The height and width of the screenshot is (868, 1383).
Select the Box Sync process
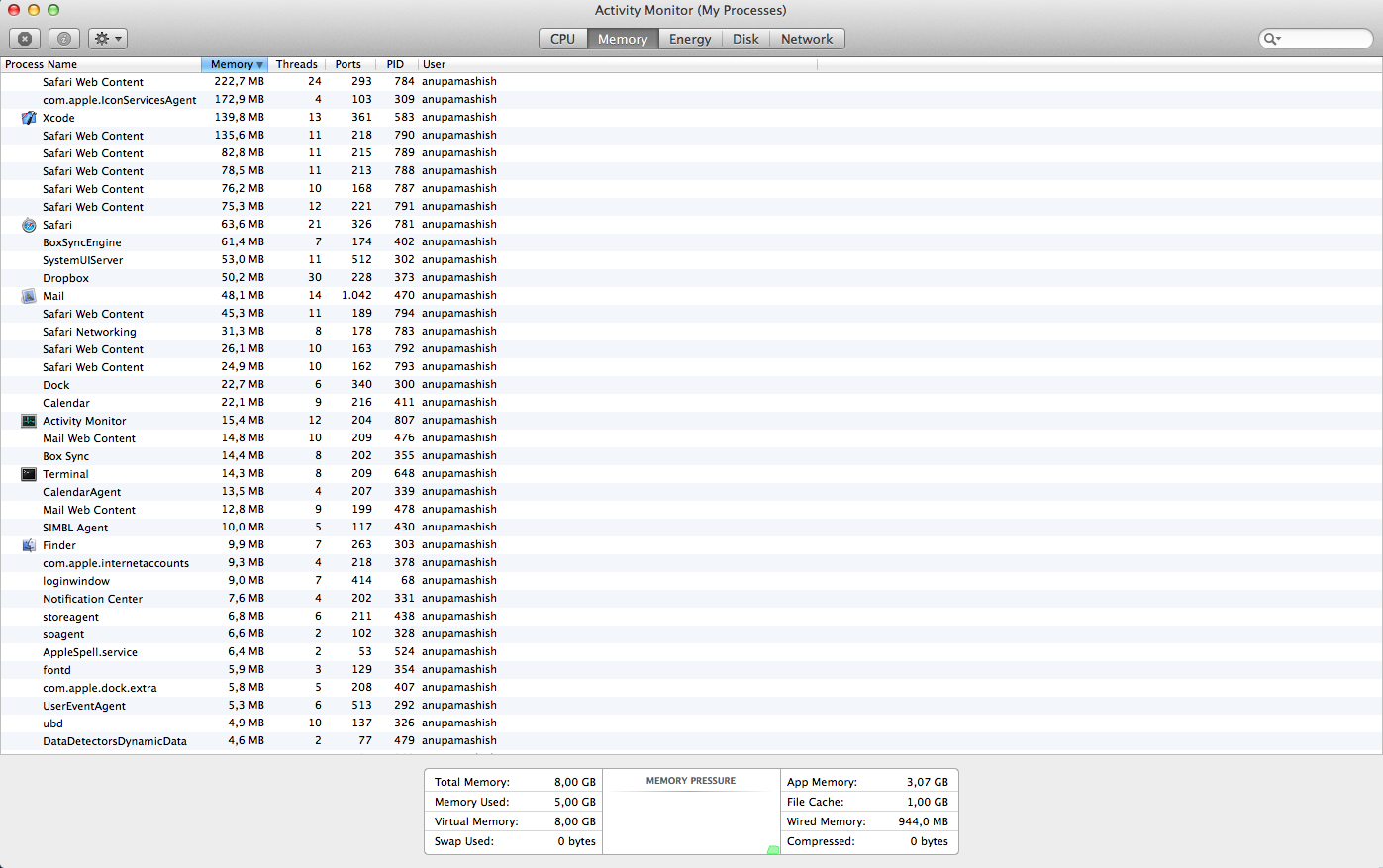tap(691, 456)
